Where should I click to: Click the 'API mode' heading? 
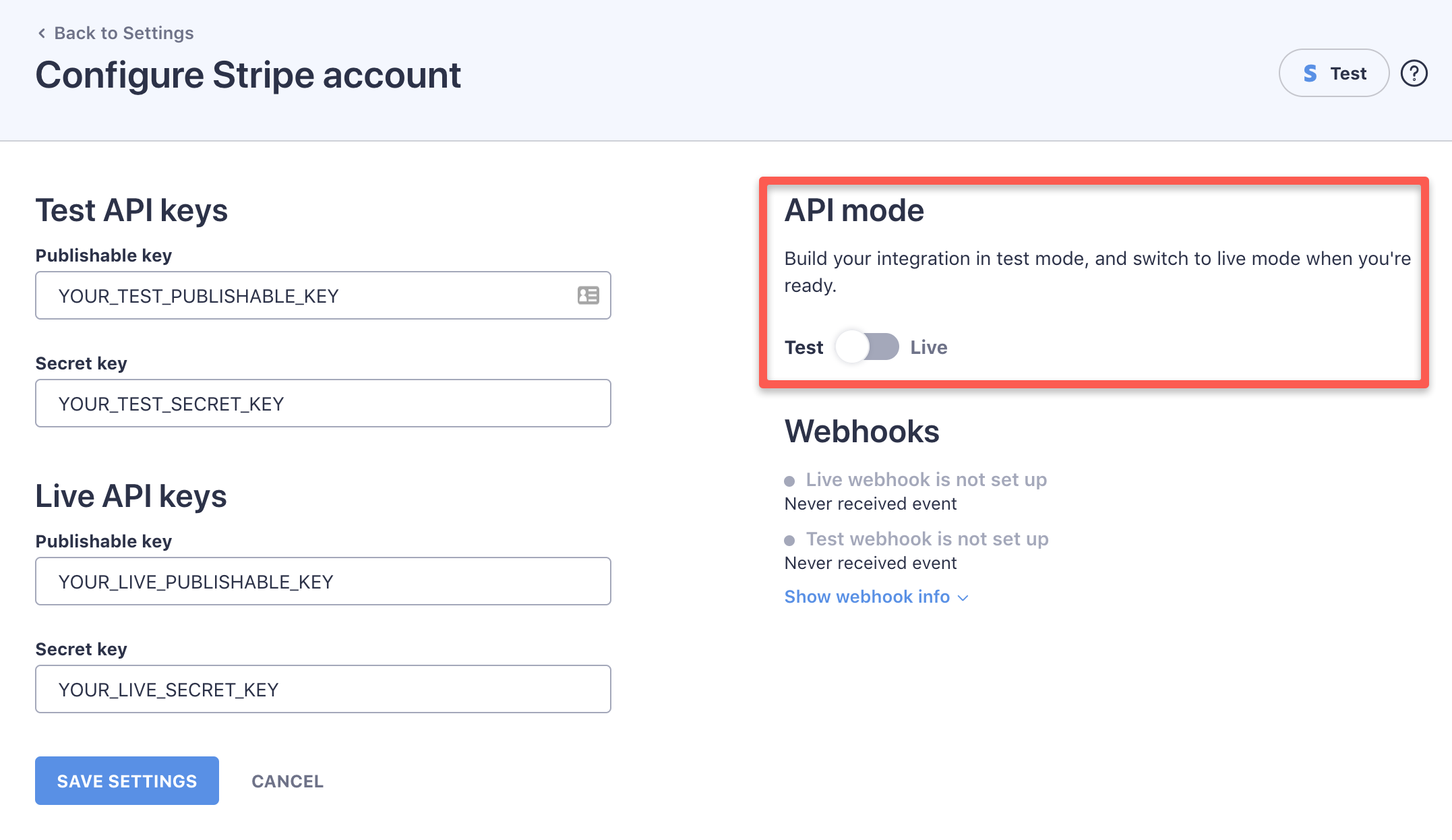(x=854, y=210)
